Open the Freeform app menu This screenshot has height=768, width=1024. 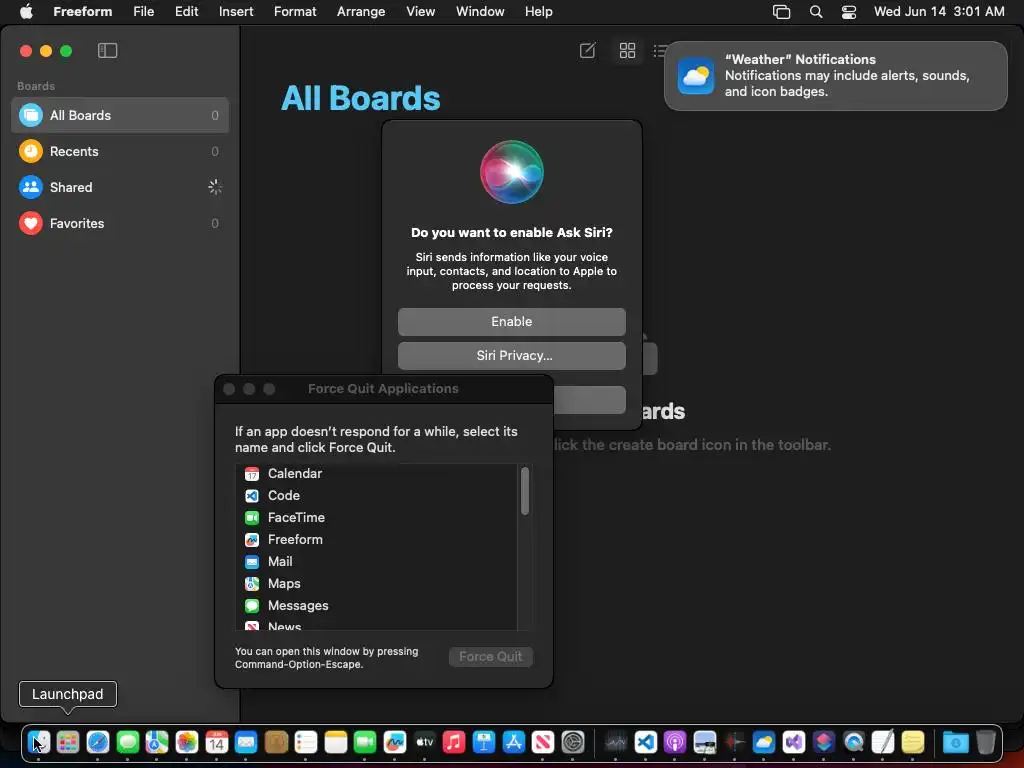pos(82,12)
